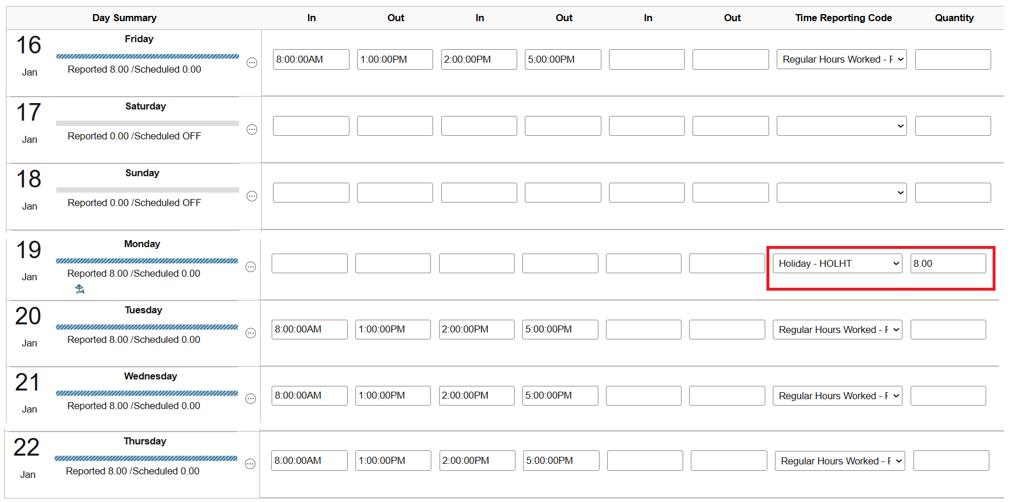Click Sunday Jan 18 ellipsis icon

tap(252, 196)
